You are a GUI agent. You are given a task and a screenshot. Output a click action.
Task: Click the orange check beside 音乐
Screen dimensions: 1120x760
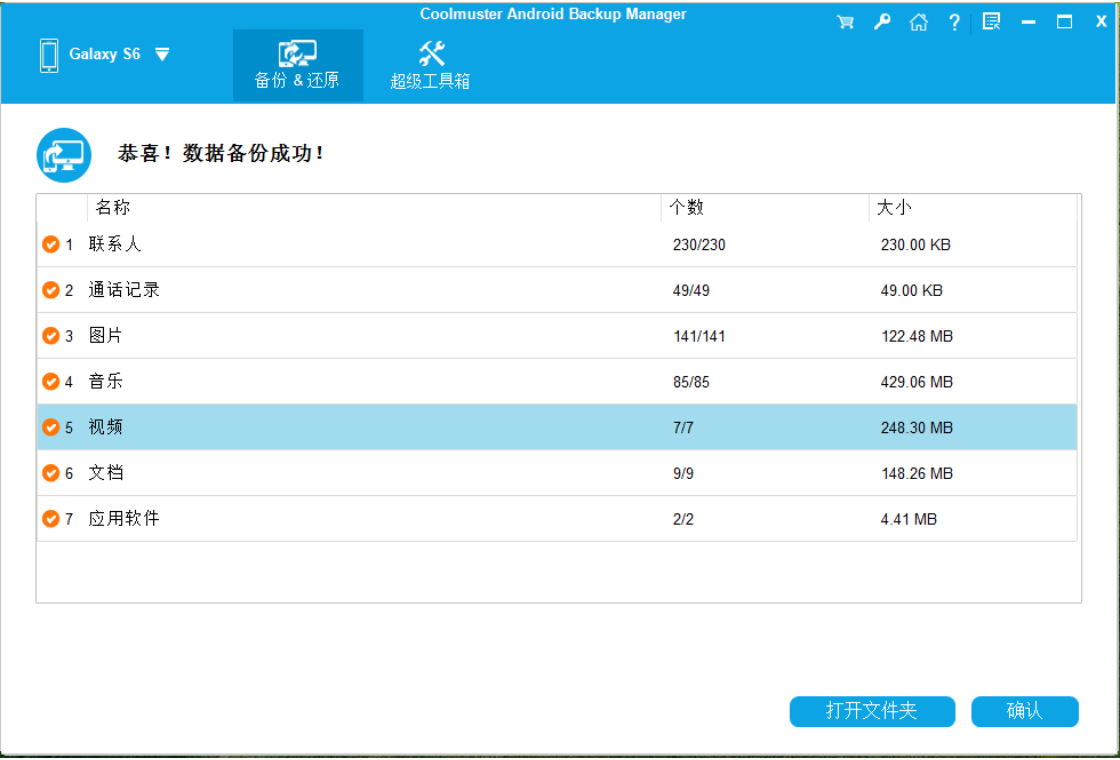tap(51, 381)
